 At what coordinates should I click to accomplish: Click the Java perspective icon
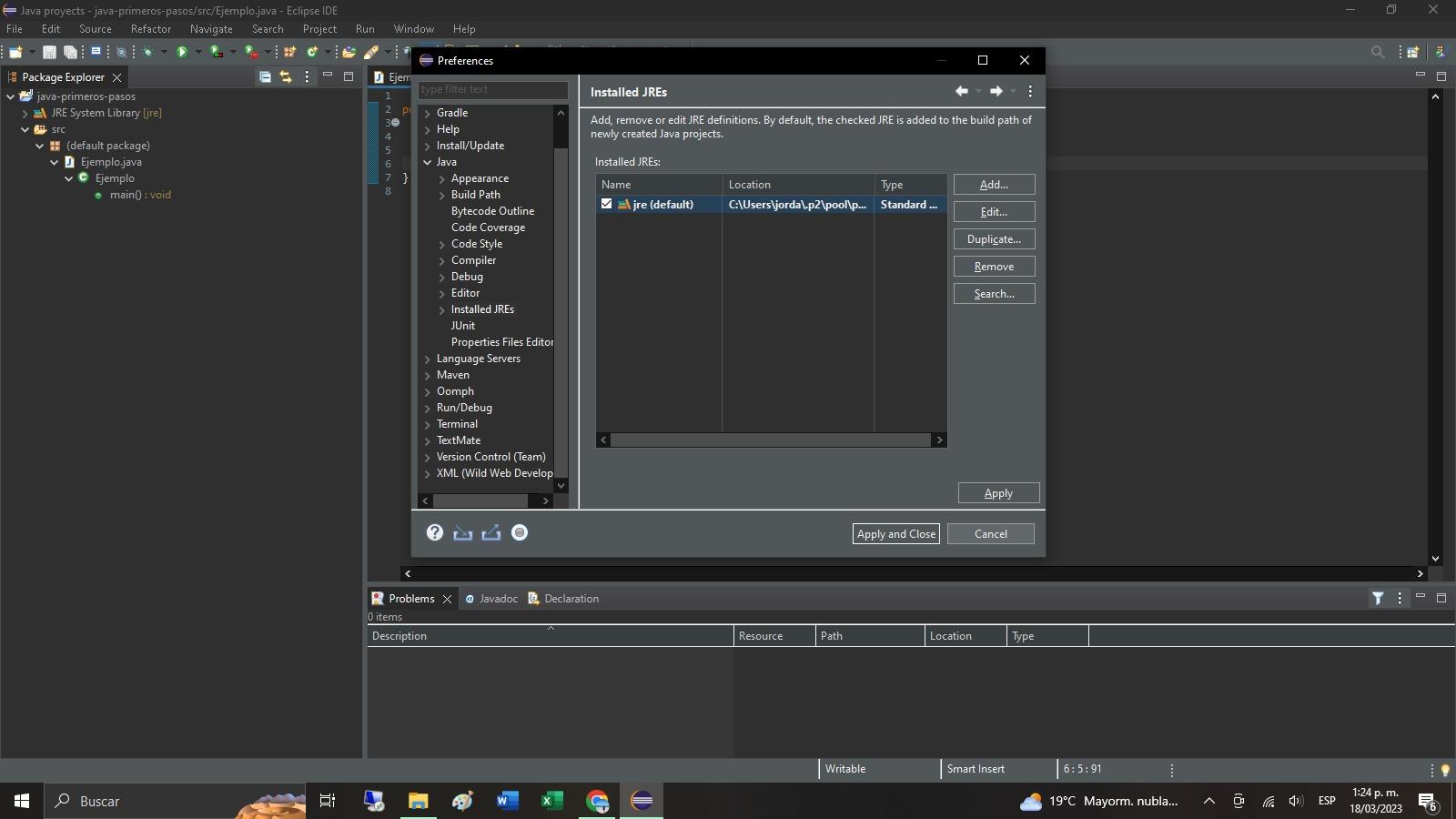pos(1440,52)
